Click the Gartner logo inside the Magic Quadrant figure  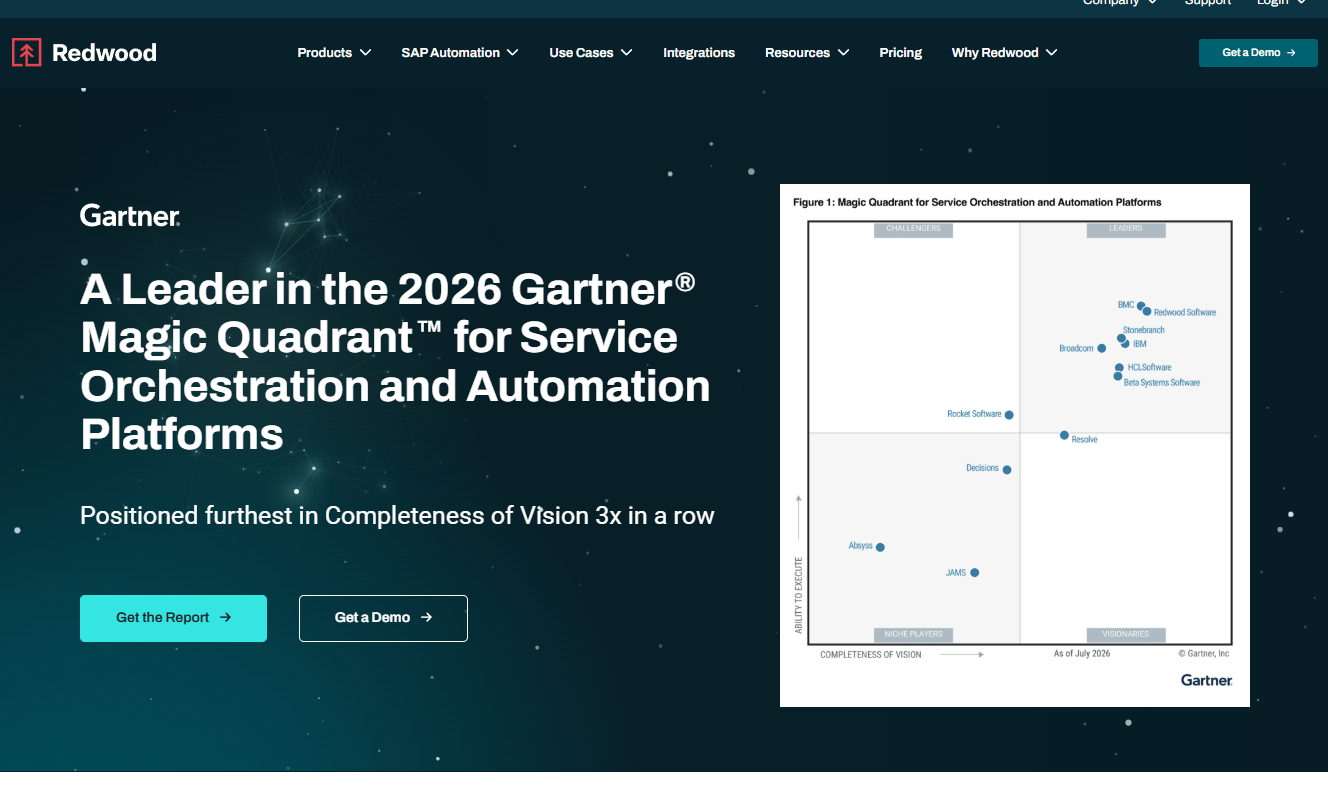click(1206, 680)
